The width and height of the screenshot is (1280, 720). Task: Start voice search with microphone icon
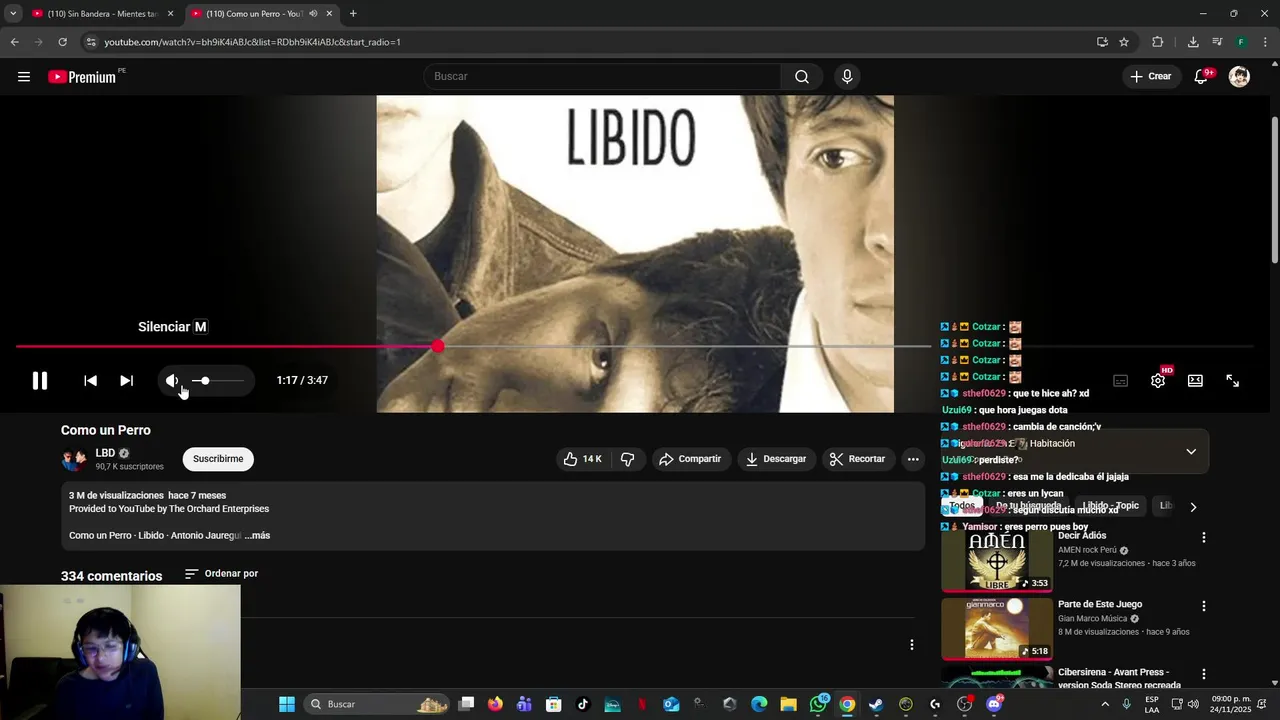847,77
